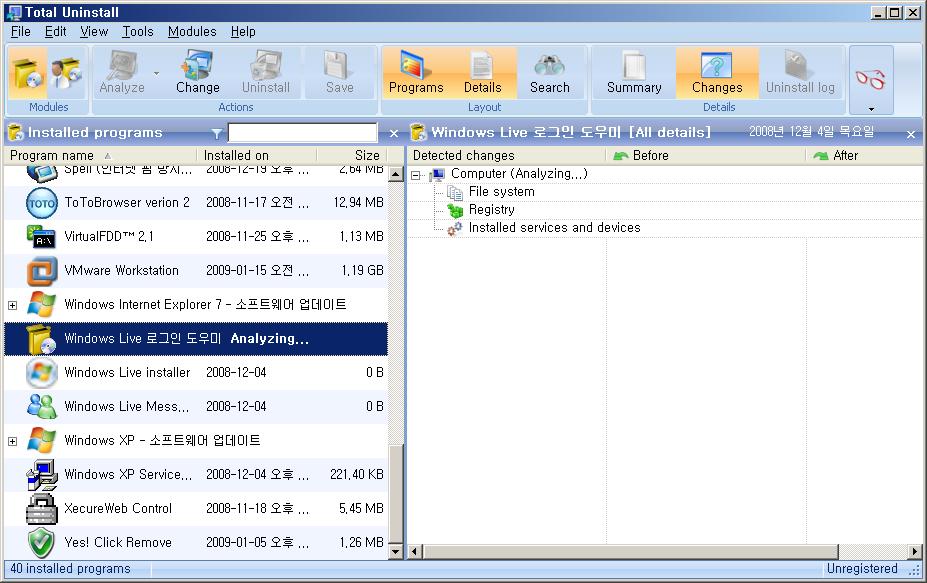Open the Uninstall log view
Image resolution: width=927 pixels, height=583 pixels.
pos(800,73)
